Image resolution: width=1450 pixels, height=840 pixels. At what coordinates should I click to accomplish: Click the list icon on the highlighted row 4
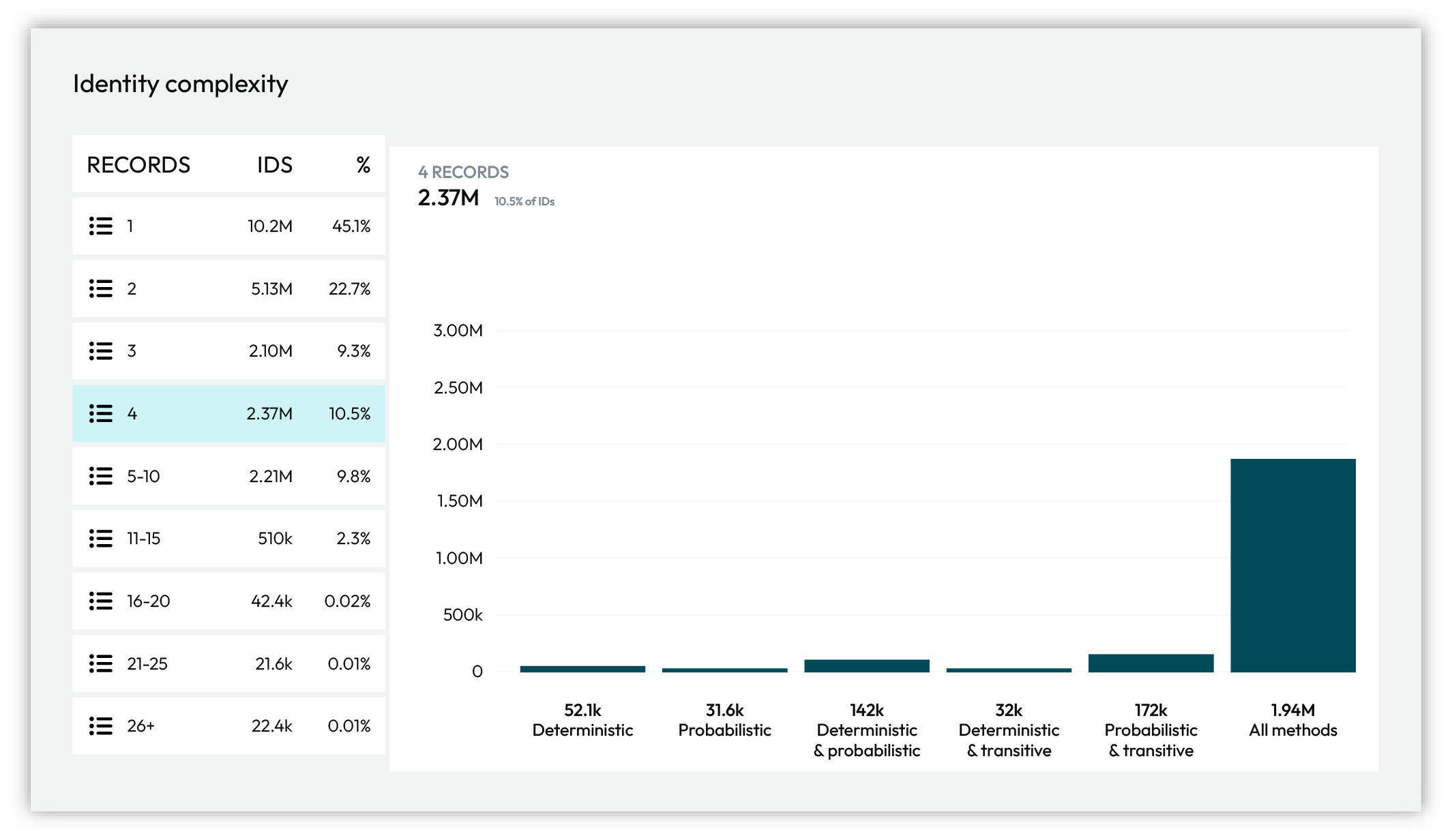(100, 413)
